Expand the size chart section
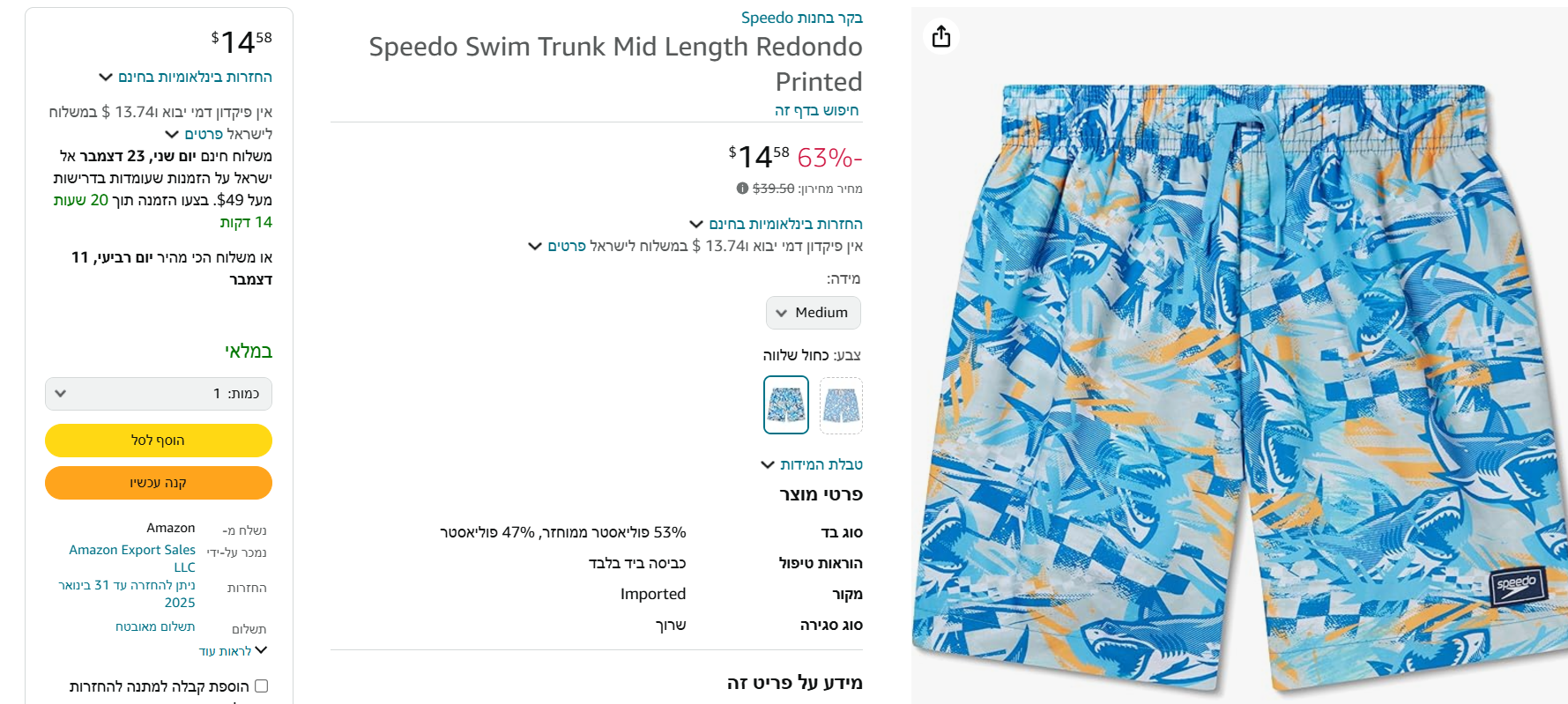 (x=813, y=464)
